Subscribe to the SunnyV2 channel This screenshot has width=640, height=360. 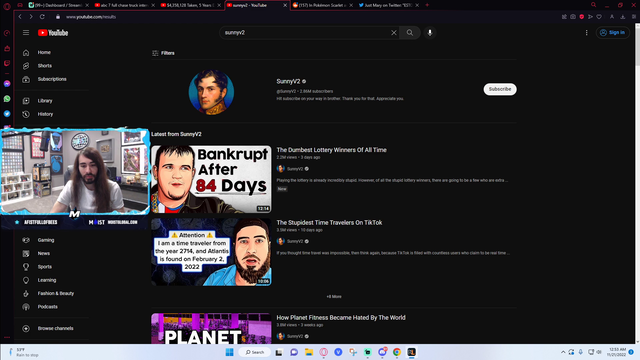(500, 89)
